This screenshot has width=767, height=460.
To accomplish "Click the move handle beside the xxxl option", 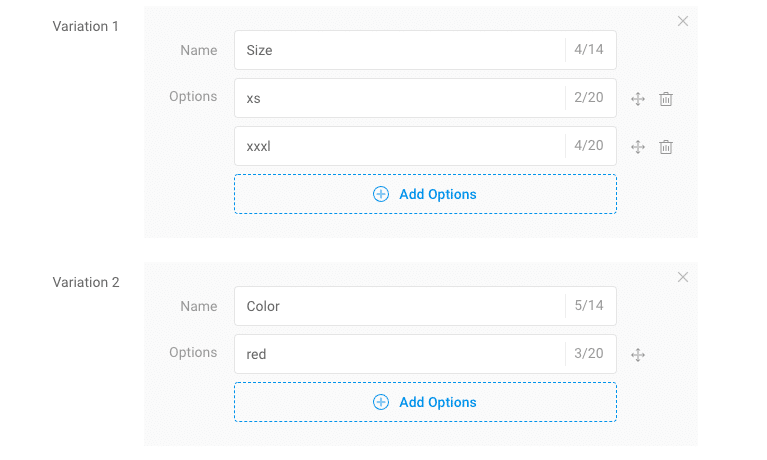I will click(638, 147).
